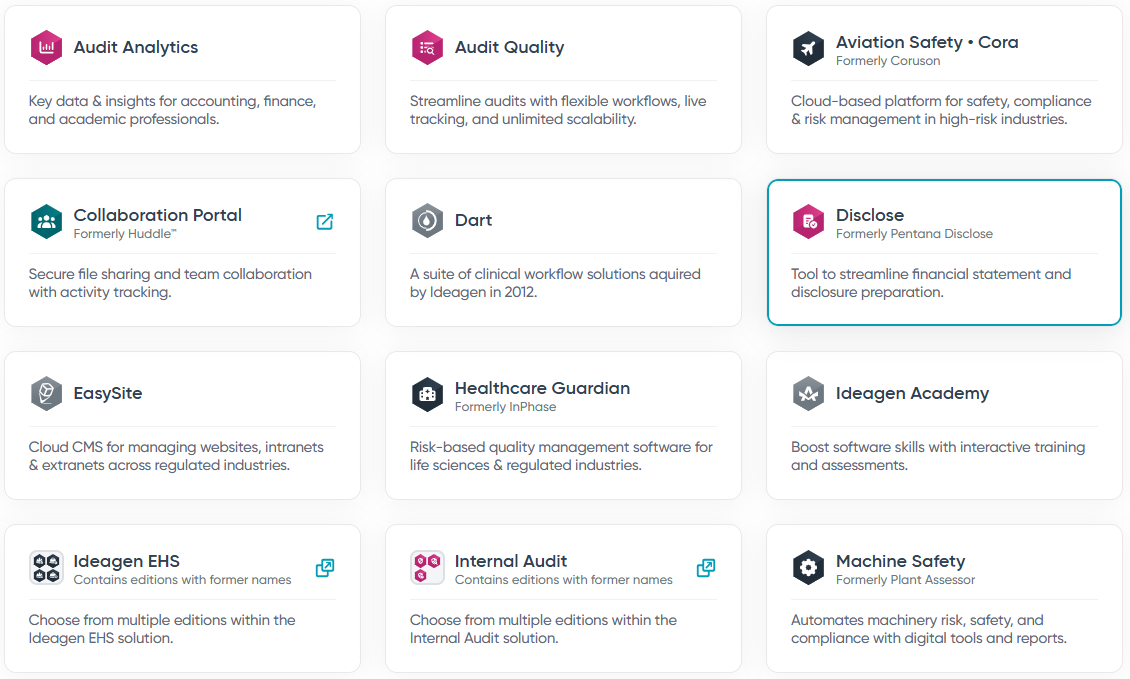Select the Disclose product card description

pyautogui.click(x=930, y=283)
